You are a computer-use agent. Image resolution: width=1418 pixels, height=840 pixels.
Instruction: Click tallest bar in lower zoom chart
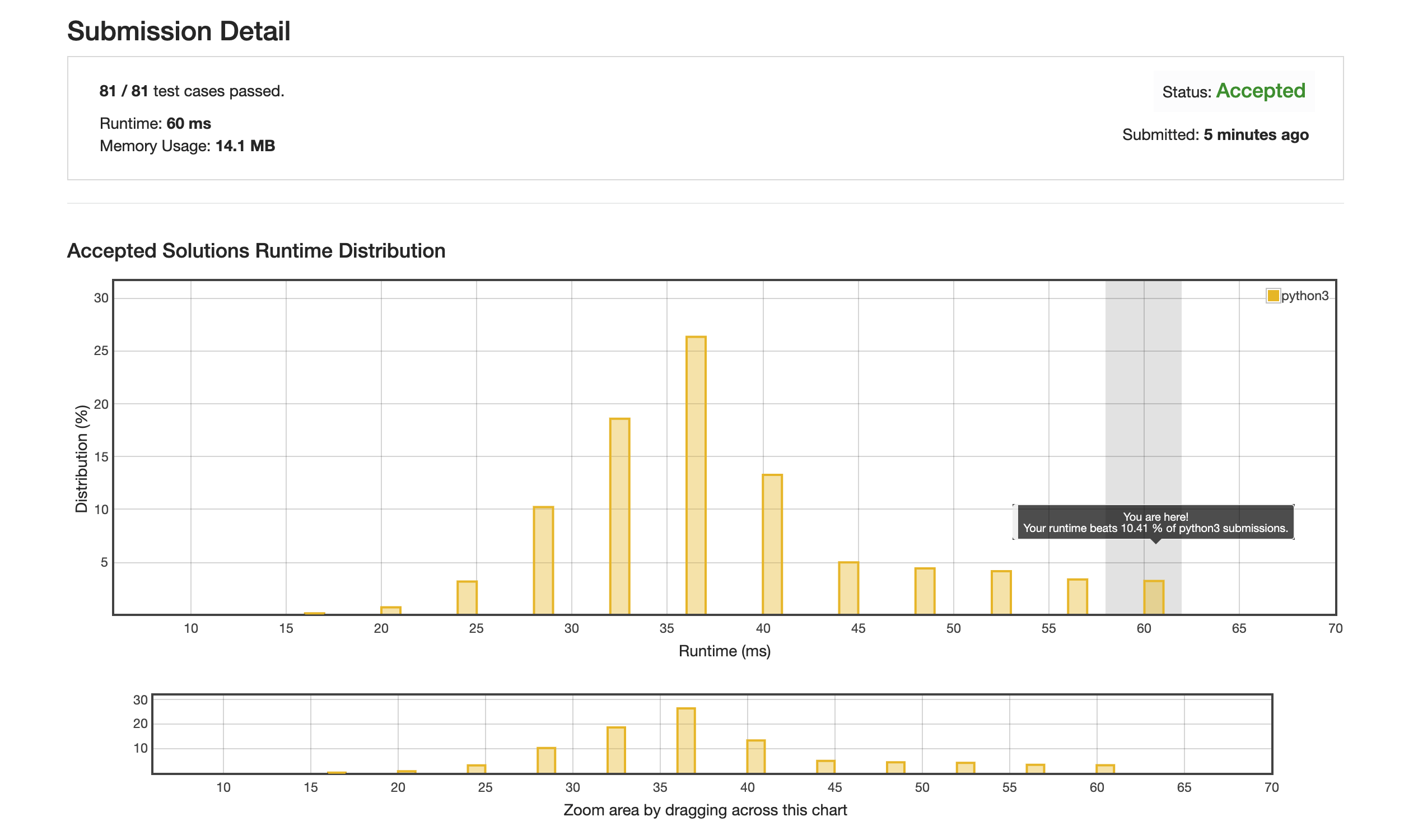coord(686,740)
